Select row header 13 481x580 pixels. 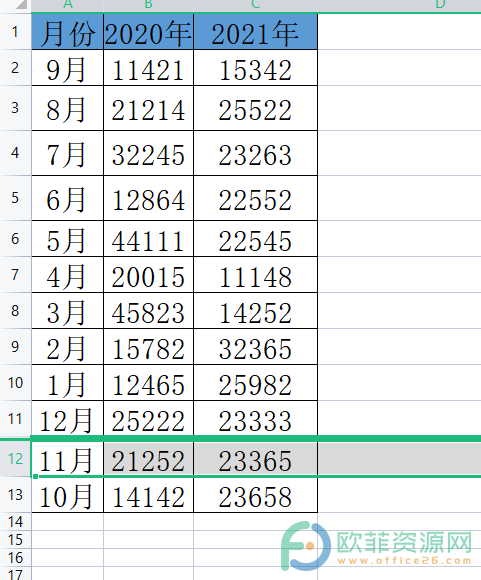click(15, 495)
